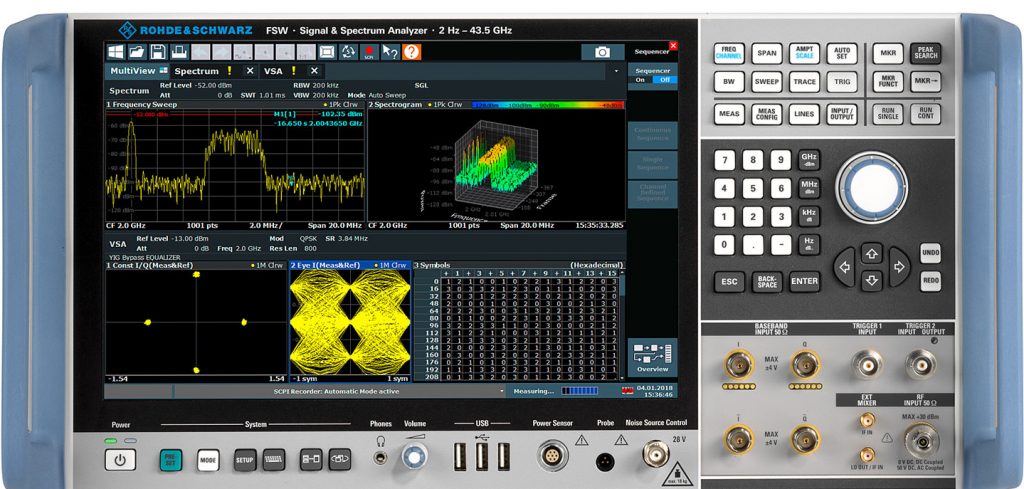Close the Spectrum channel with its X
The height and width of the screenshot is (489, 1024).
[x=249, y=71]
